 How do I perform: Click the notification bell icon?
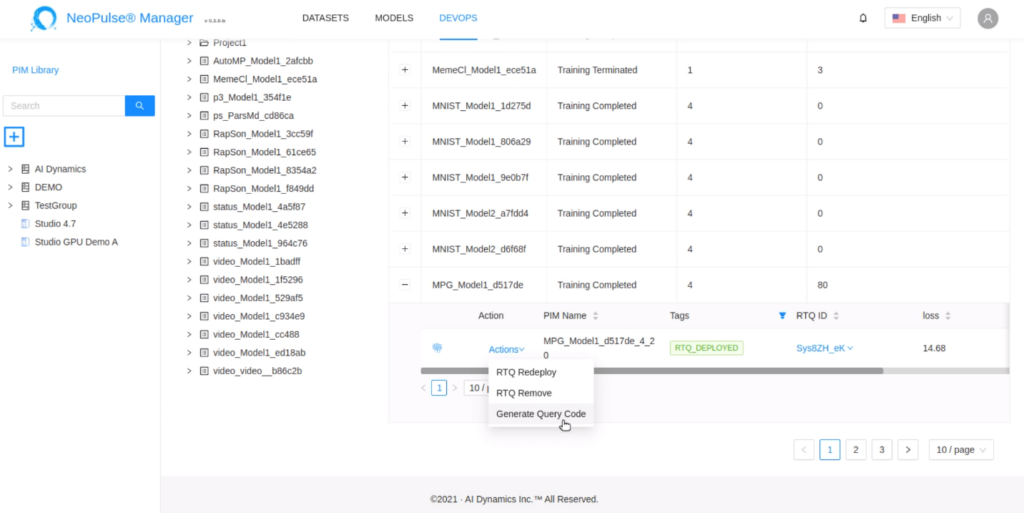(x=863, y=18)
